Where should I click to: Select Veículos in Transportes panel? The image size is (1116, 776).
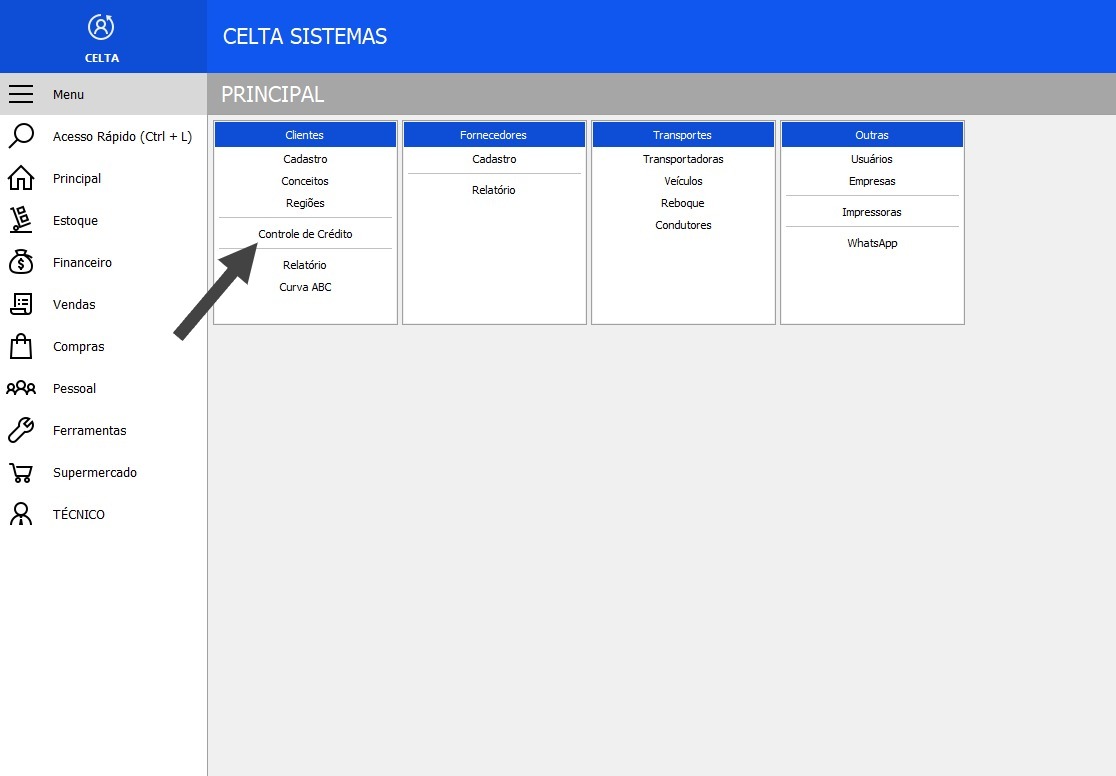[x=683, y=181]
